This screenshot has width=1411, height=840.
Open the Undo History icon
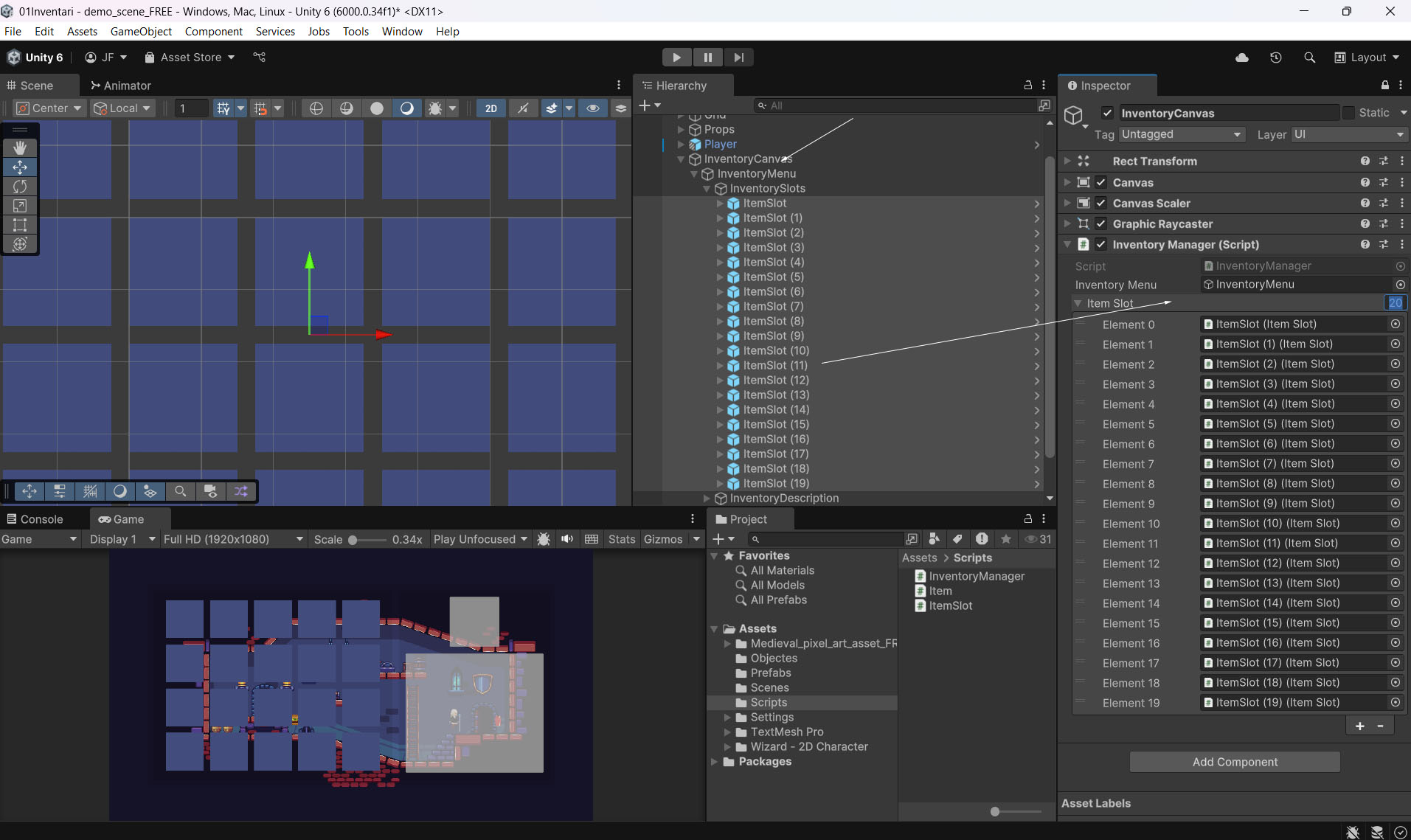(1276, 58)
